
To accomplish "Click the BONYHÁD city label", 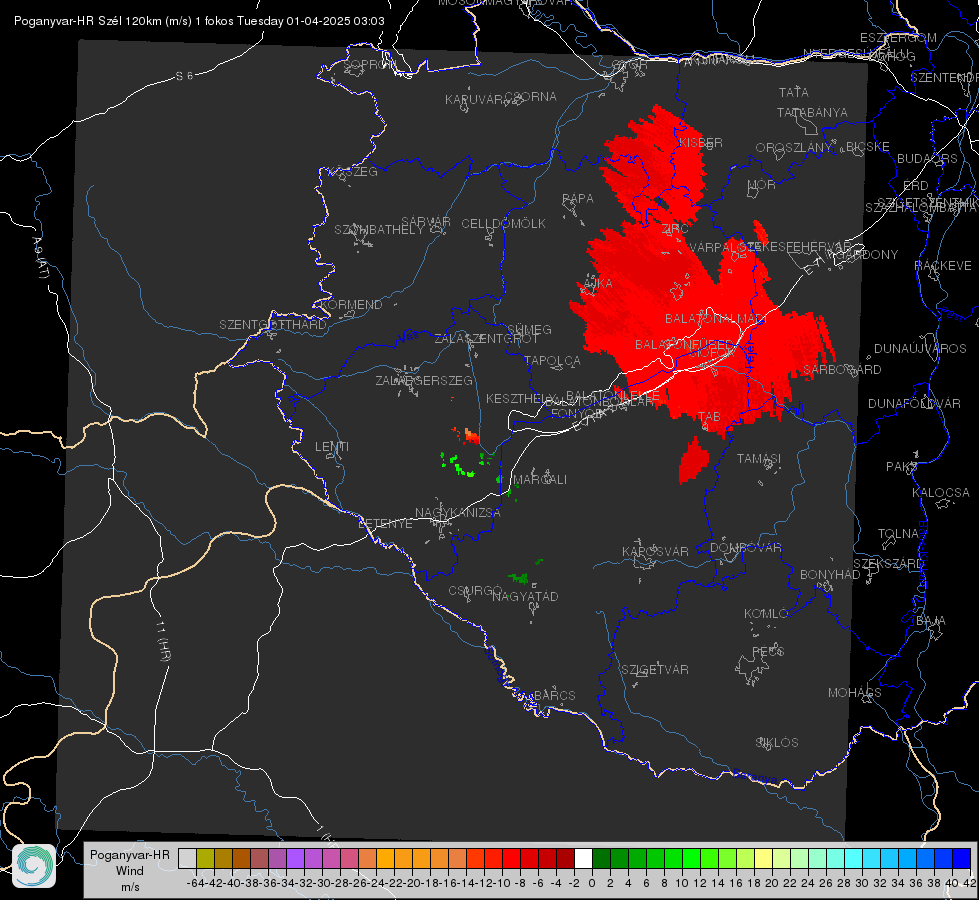I will click(x=830, y=575).
